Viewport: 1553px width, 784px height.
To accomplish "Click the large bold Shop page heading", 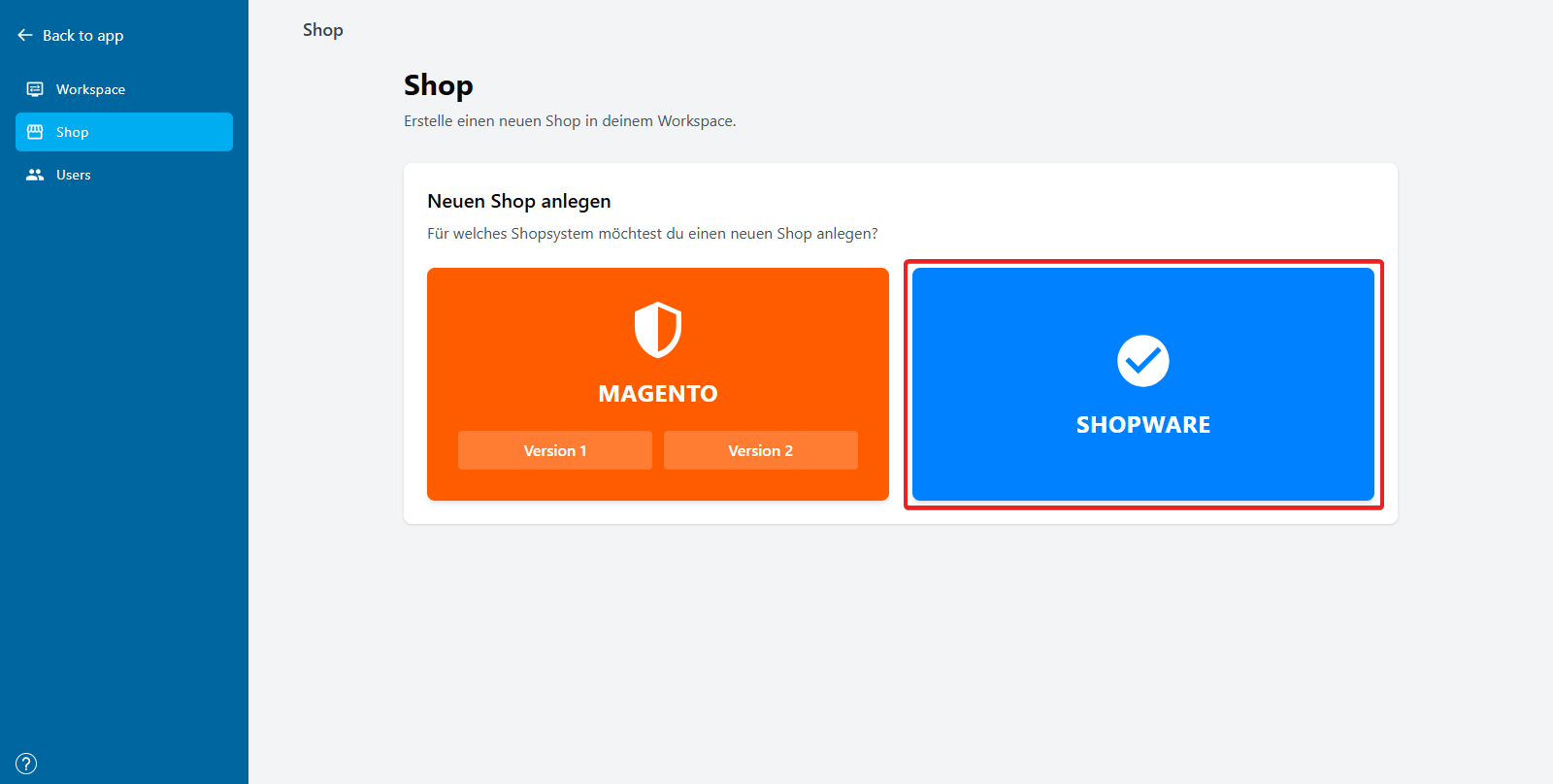I will click(x=439, y=85).
